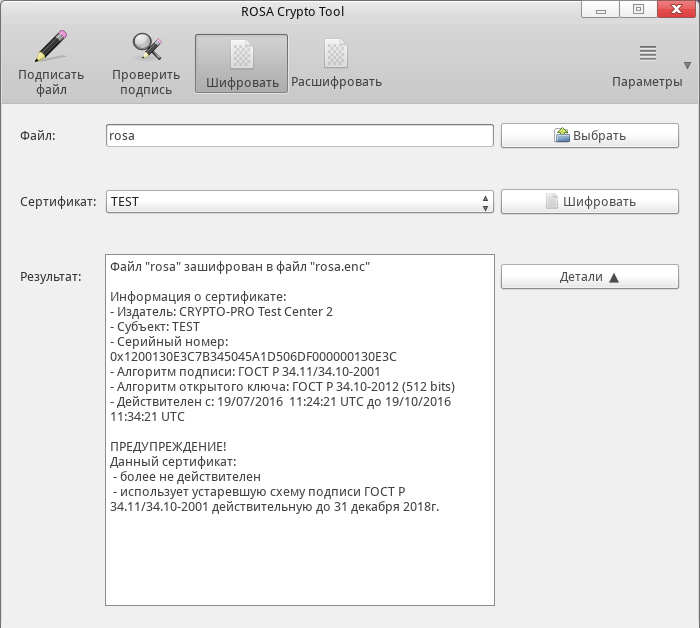Click the 'более не действителен' line
This screenshot has height=628, width=700.
(x=187, y=477)
